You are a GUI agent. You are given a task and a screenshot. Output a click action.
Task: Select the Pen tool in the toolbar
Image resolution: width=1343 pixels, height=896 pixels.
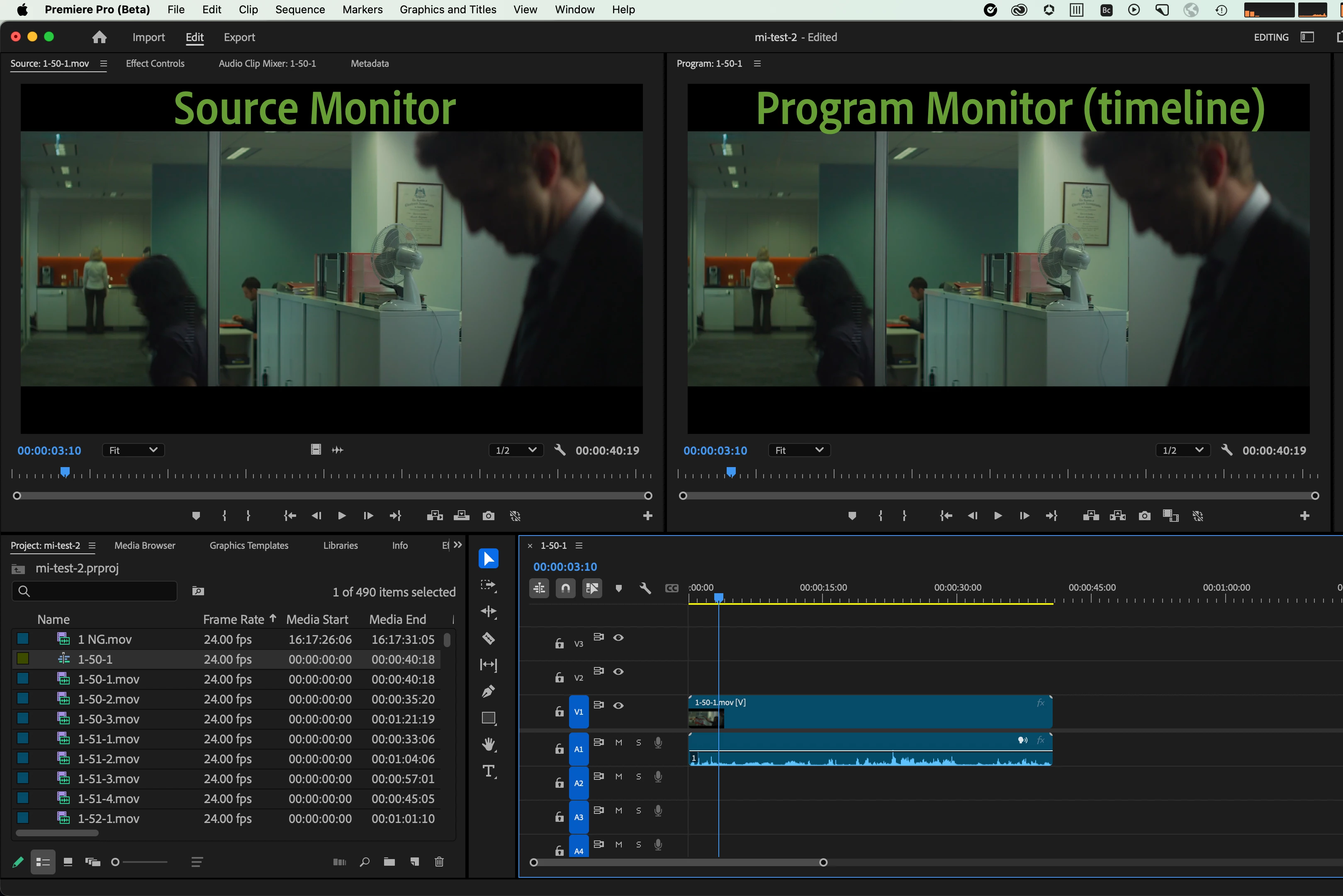(489, 691)
